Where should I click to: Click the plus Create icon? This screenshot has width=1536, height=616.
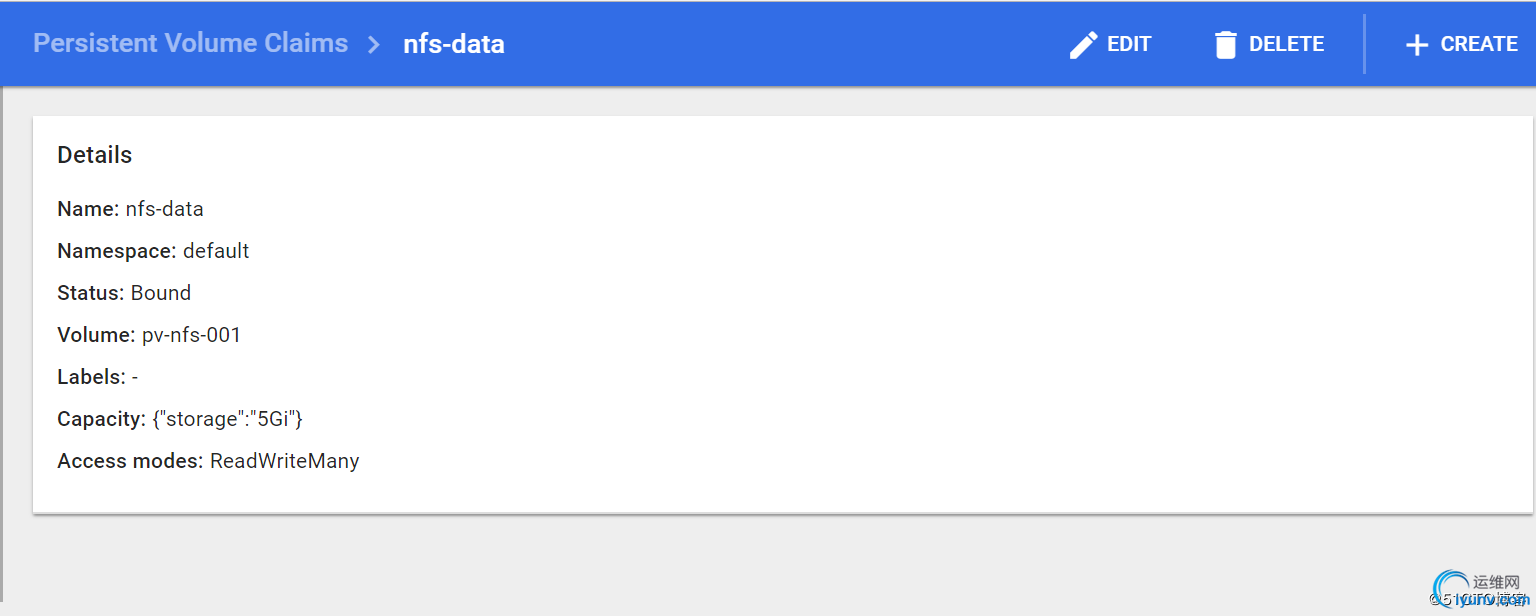[1416, 45]
